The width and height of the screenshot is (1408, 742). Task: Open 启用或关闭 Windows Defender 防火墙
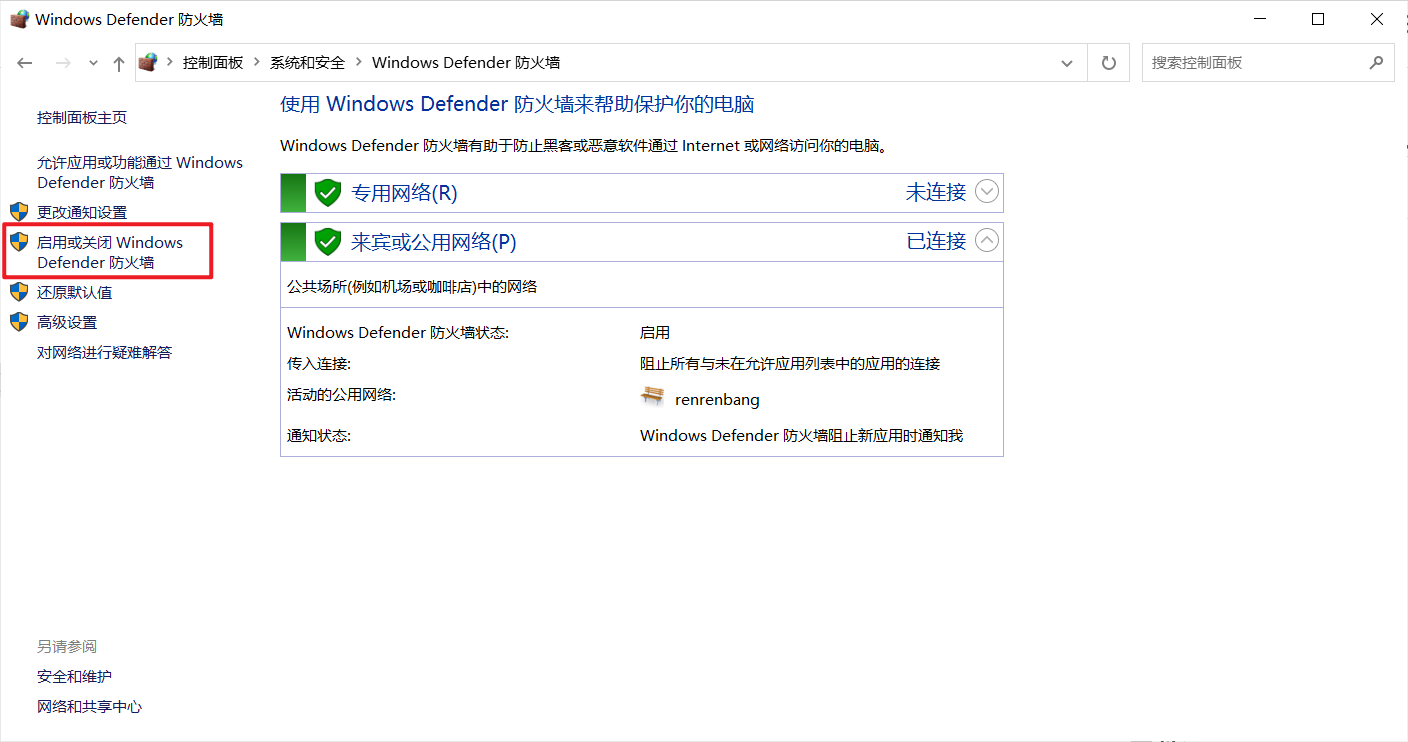tap(107, 251)
